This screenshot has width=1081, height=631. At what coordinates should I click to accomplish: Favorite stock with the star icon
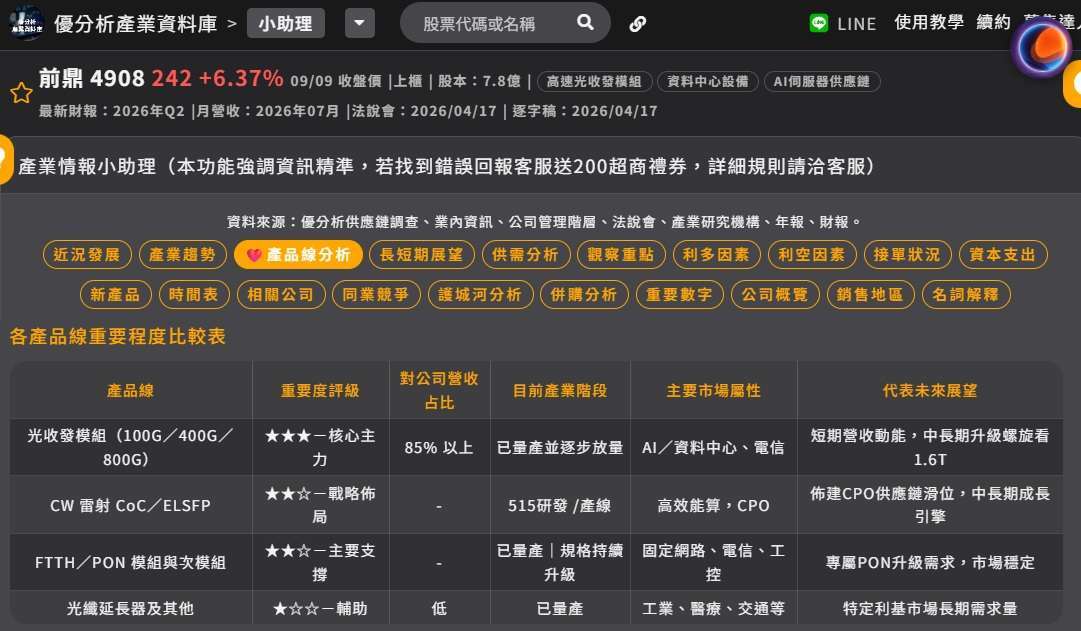[x=21, y=93]
